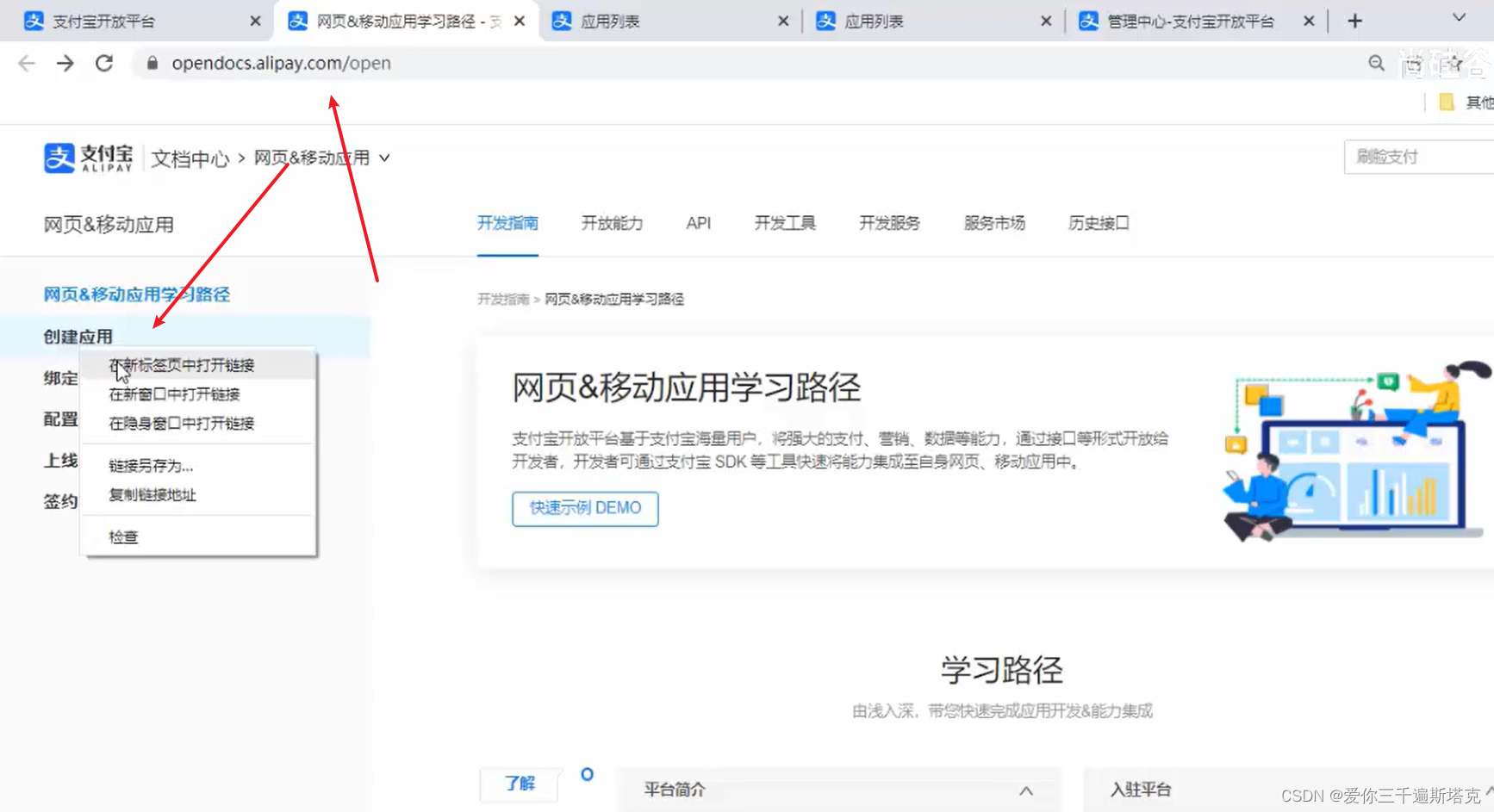The height and width of the screenshot is (812, 1494).
Task: Open a new tab with the plus button
Action: 1354,21
